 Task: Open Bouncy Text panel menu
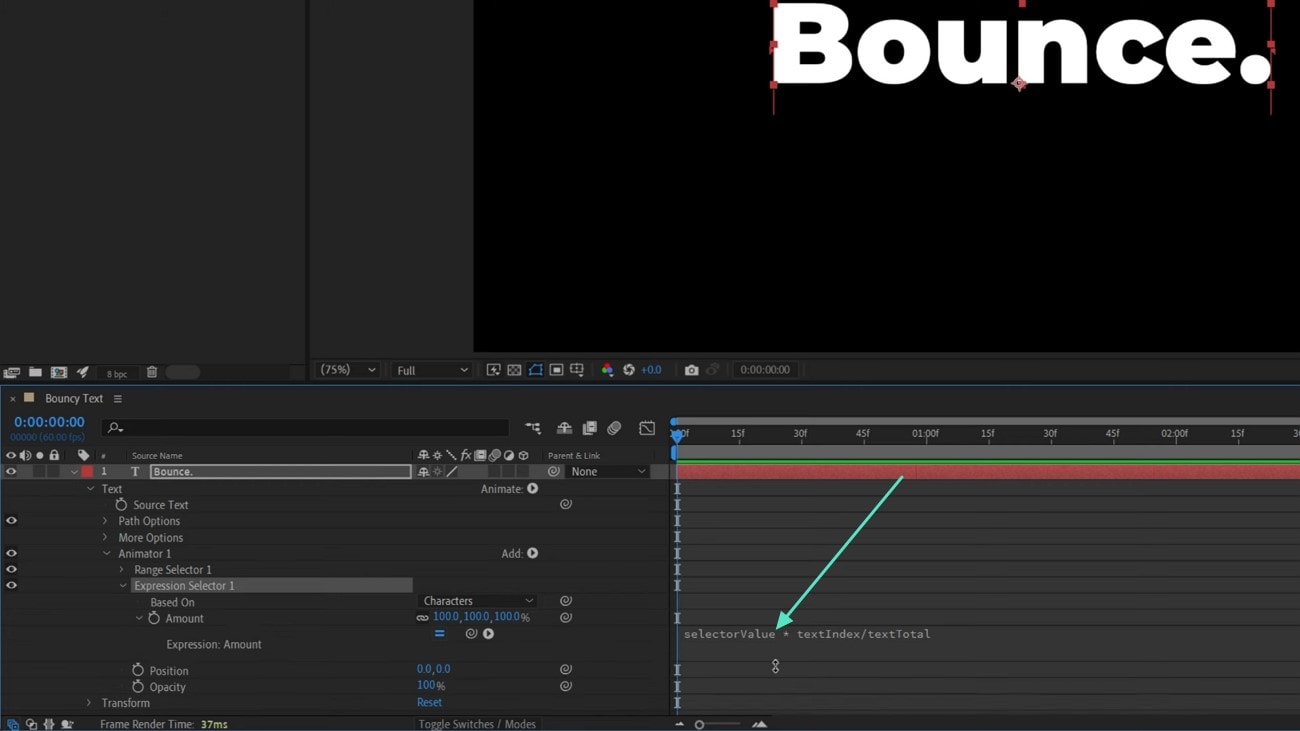pyautogui.click(x=117, y=399)
